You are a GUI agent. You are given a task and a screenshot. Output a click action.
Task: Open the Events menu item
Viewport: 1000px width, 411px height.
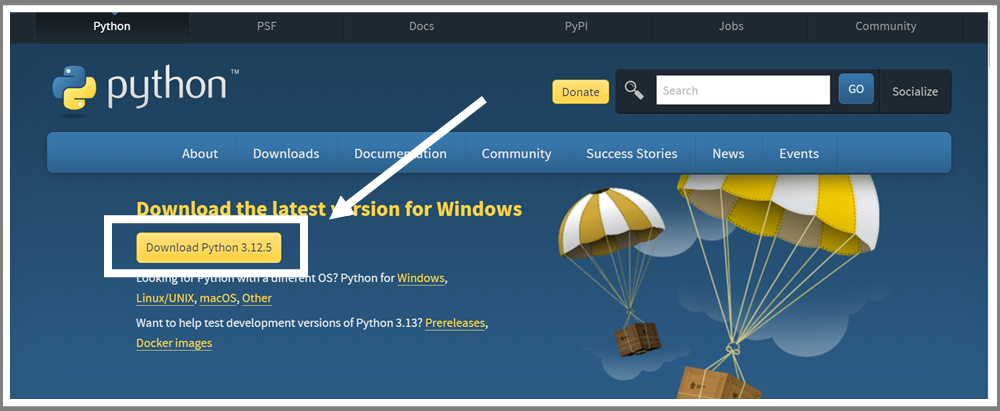(x=799, y=154)
